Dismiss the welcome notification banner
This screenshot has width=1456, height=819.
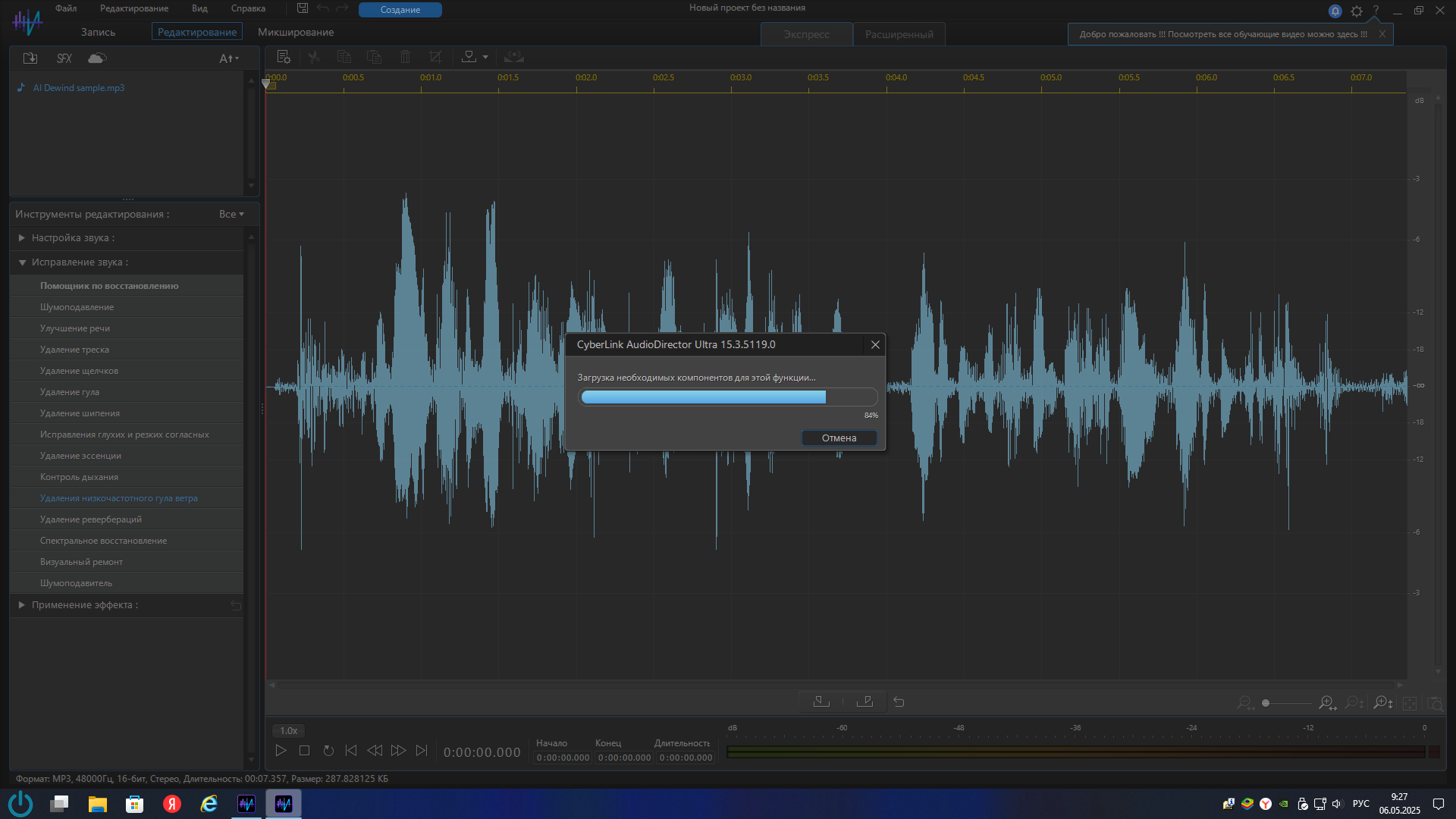1382,34
